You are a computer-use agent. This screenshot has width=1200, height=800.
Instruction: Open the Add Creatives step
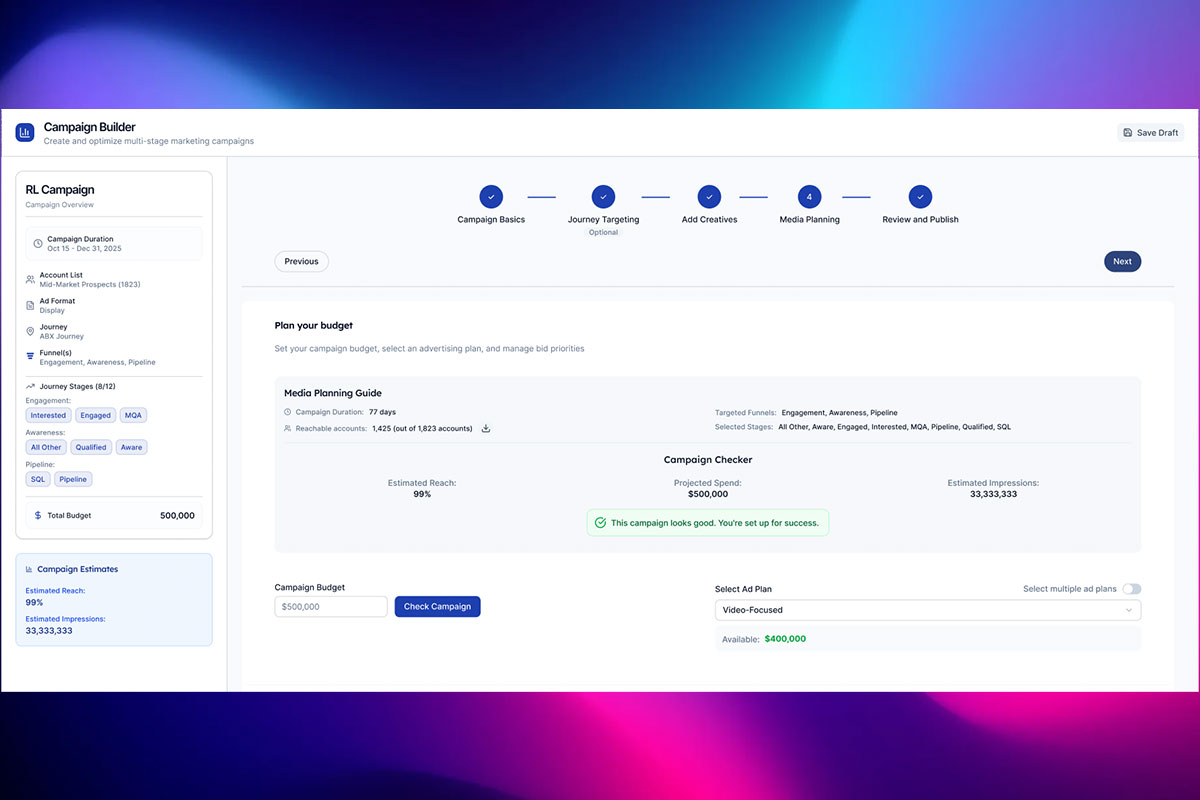coord(709,197)
